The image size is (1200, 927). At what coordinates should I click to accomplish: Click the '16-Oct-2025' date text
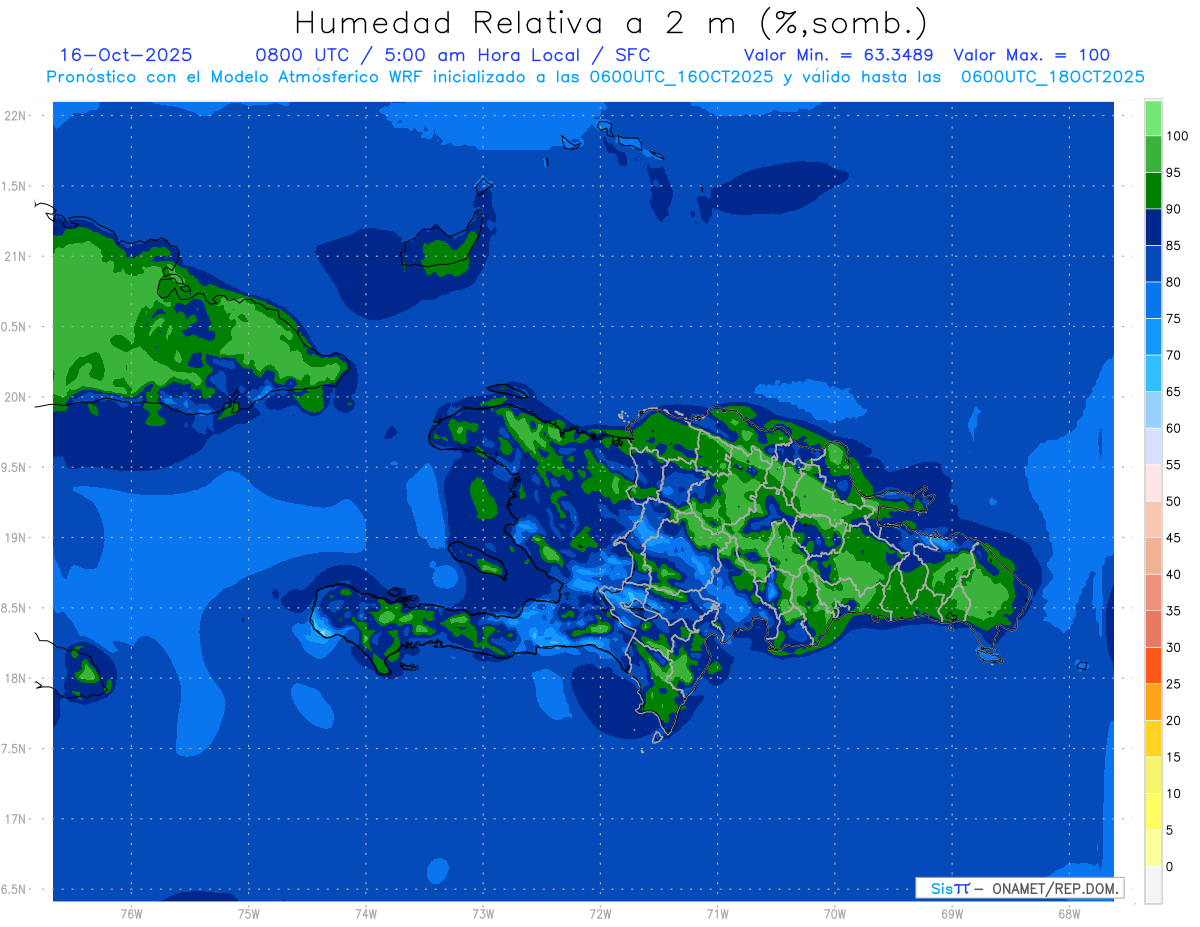pyautogui.click(x=126, y=55)
